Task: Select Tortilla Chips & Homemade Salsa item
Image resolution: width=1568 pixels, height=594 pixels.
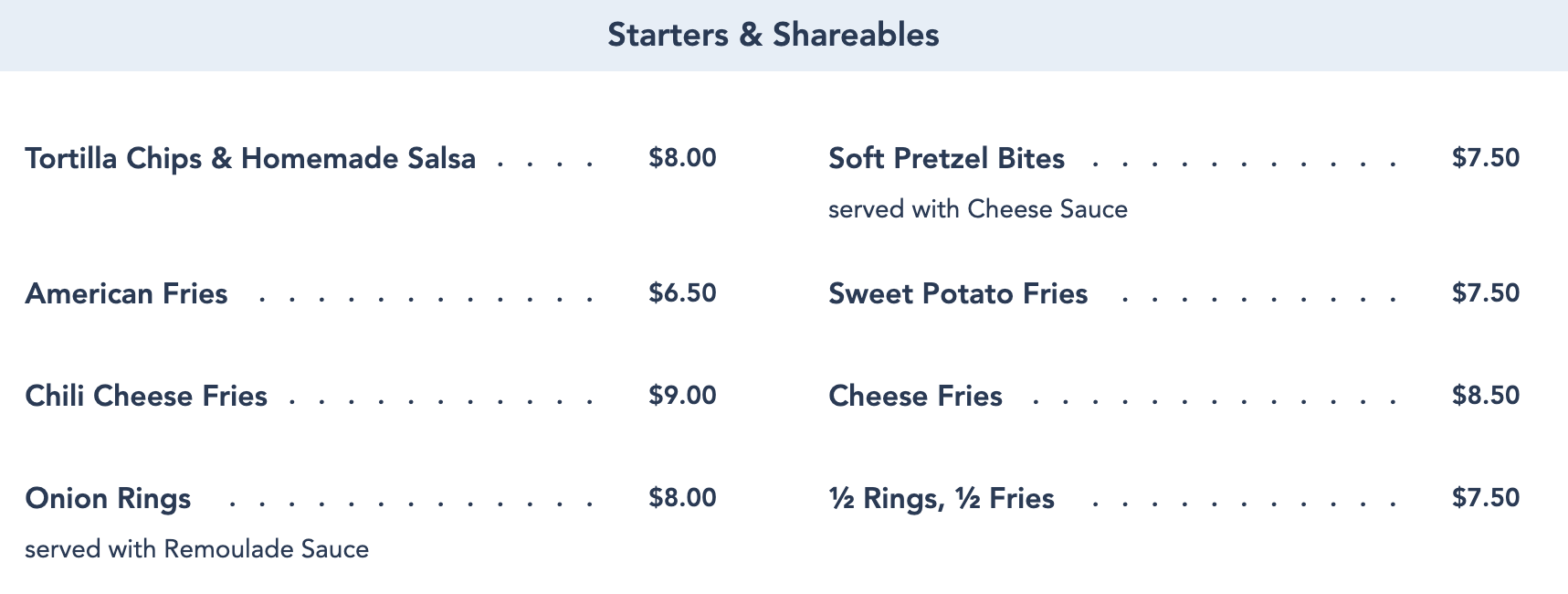Action: coord(250,158)
